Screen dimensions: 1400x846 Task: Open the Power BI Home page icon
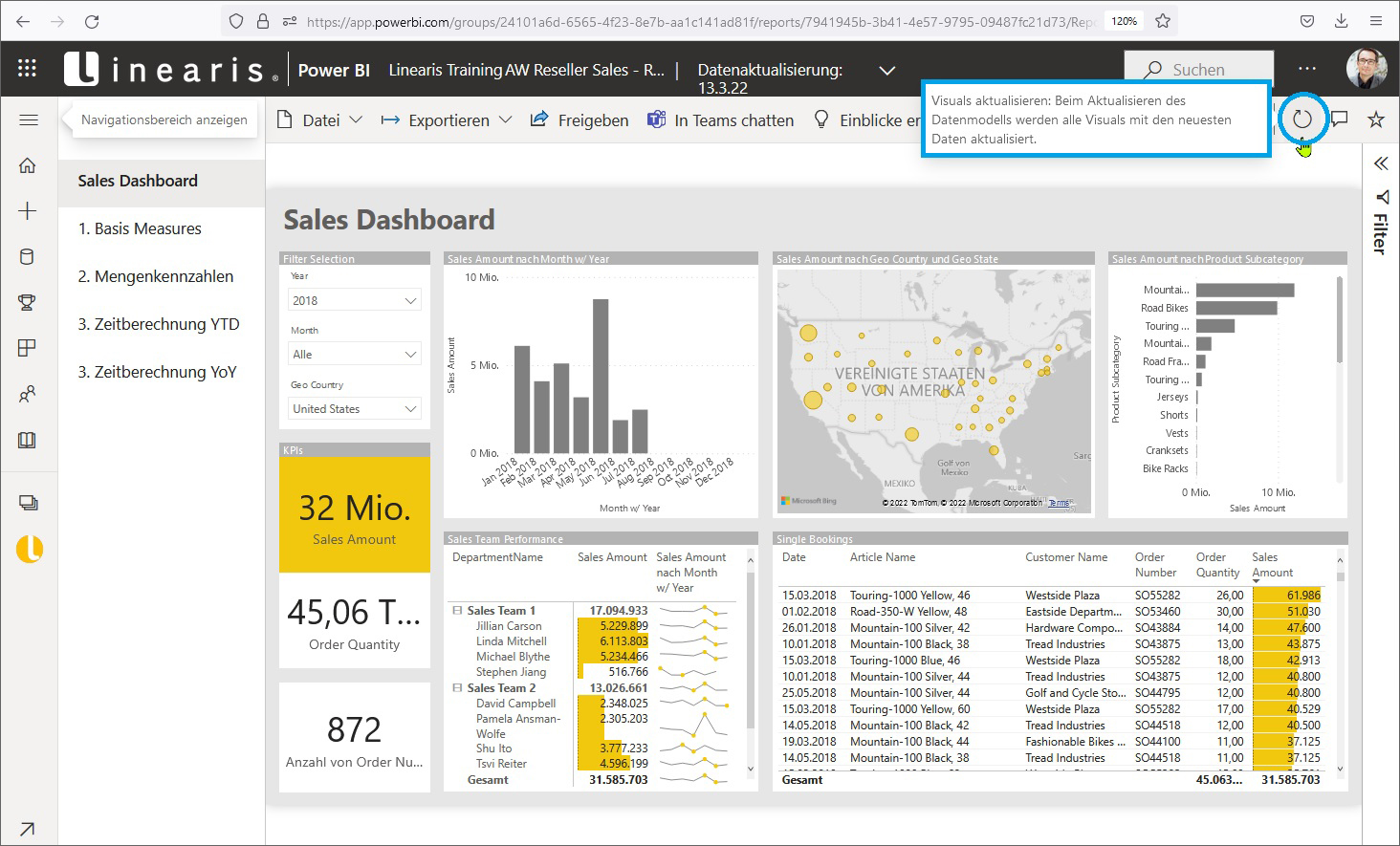point(28,164)
